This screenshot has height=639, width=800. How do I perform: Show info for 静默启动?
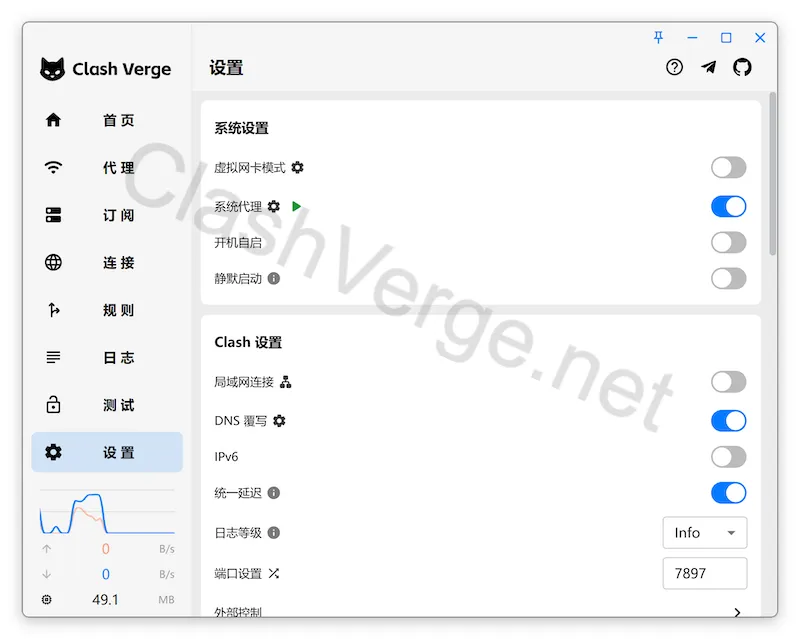pyautogui.click(x=273, y=278)
